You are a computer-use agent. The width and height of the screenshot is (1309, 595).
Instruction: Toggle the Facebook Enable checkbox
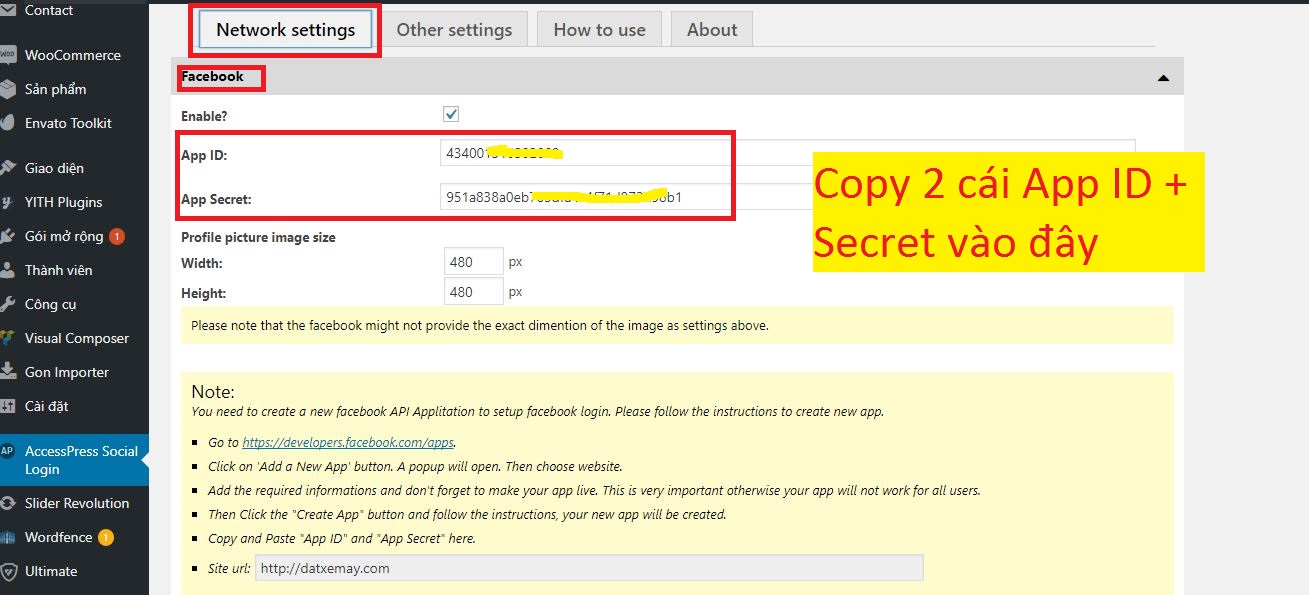click(451, 114)
